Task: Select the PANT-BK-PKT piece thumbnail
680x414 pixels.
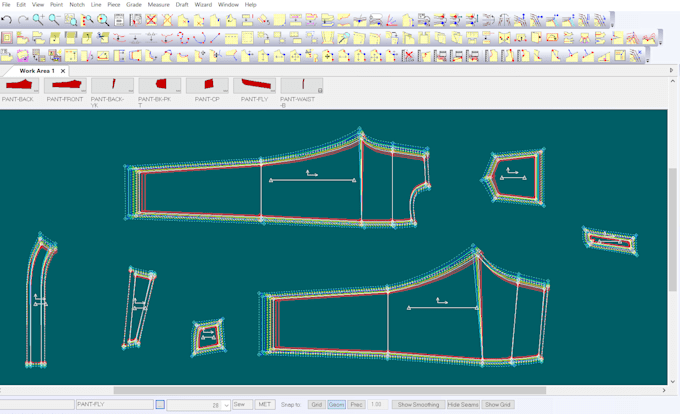Action: [160, 85]
